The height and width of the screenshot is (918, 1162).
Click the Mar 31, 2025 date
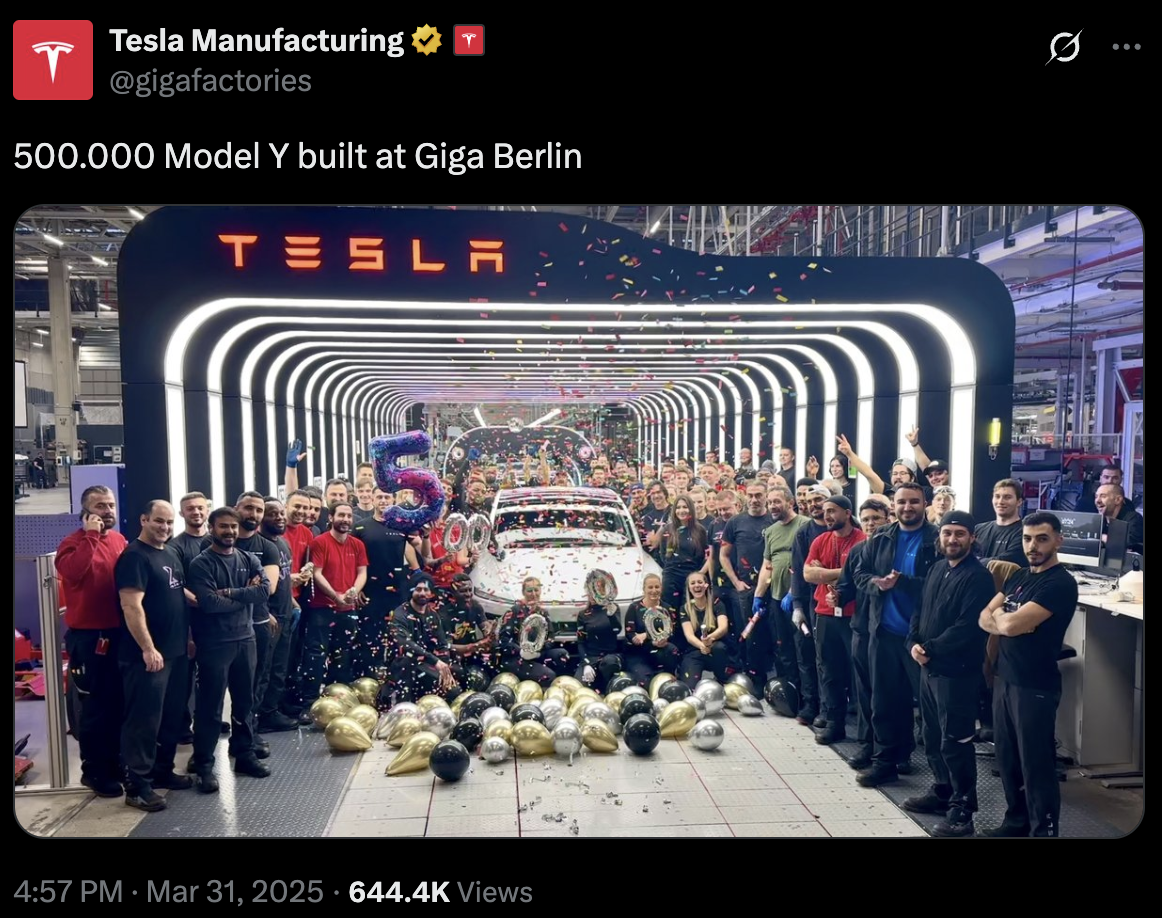(x=235, y=891)
